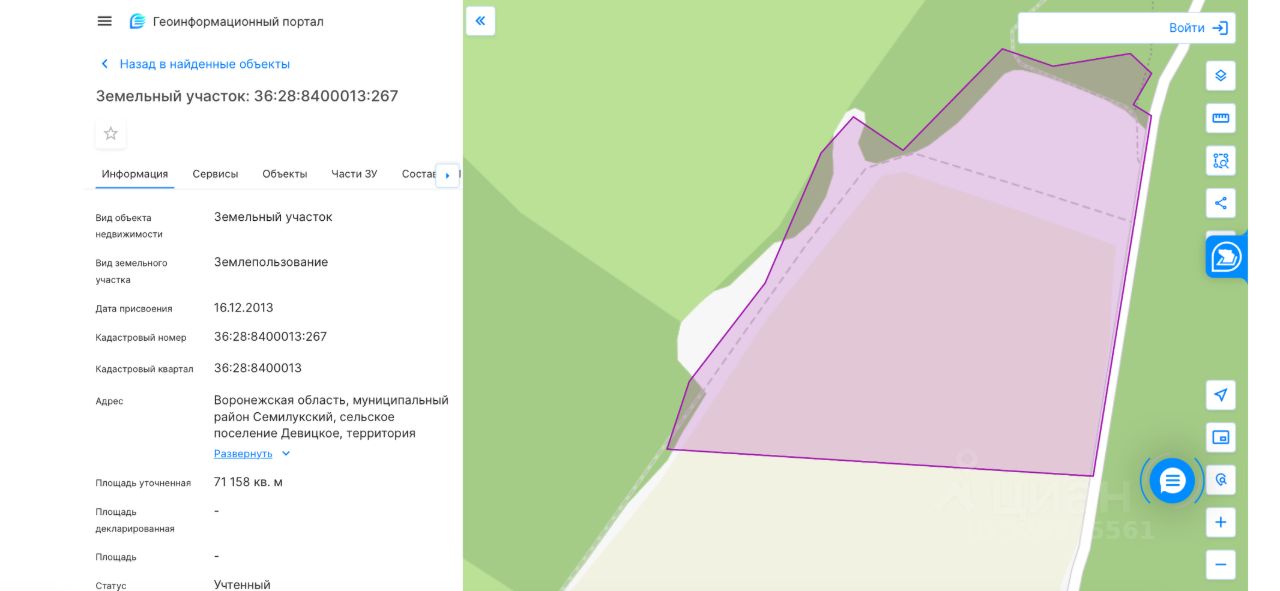Expand the full address via Развернуть
Screen dimensions: 1280x591
click(243, 454)
